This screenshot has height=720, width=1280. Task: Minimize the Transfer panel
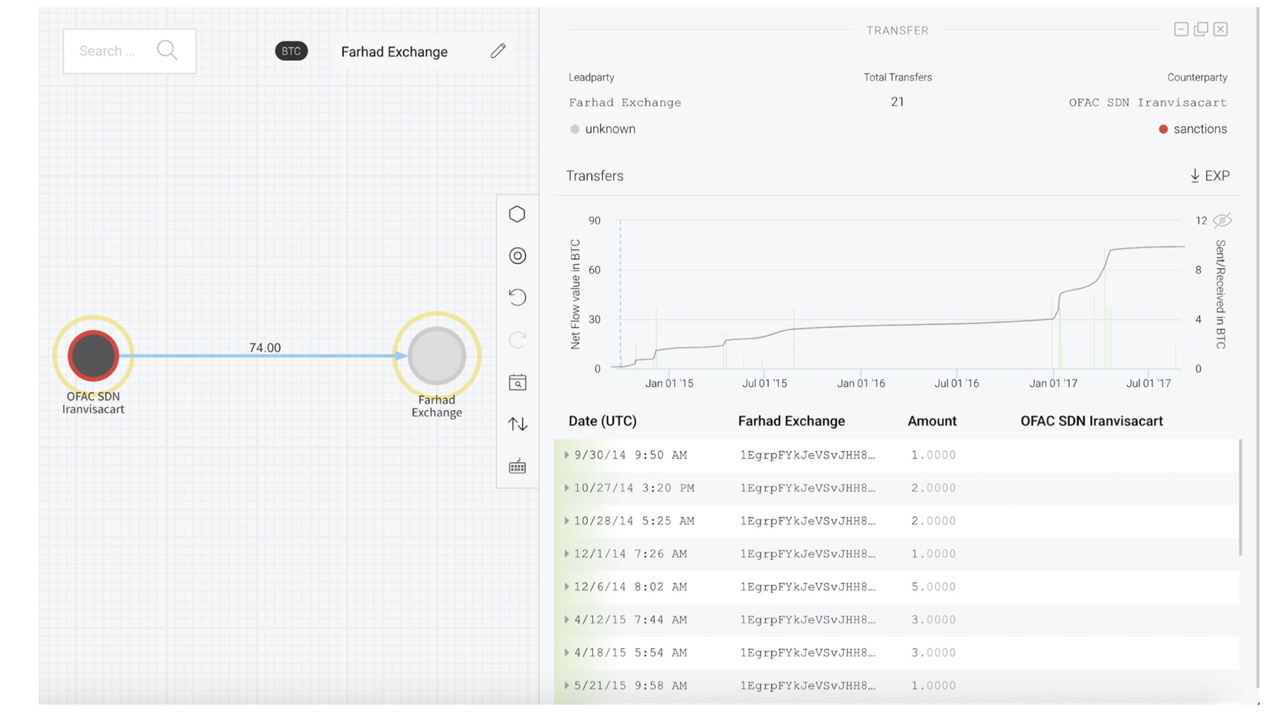(x=1181, y=30)
